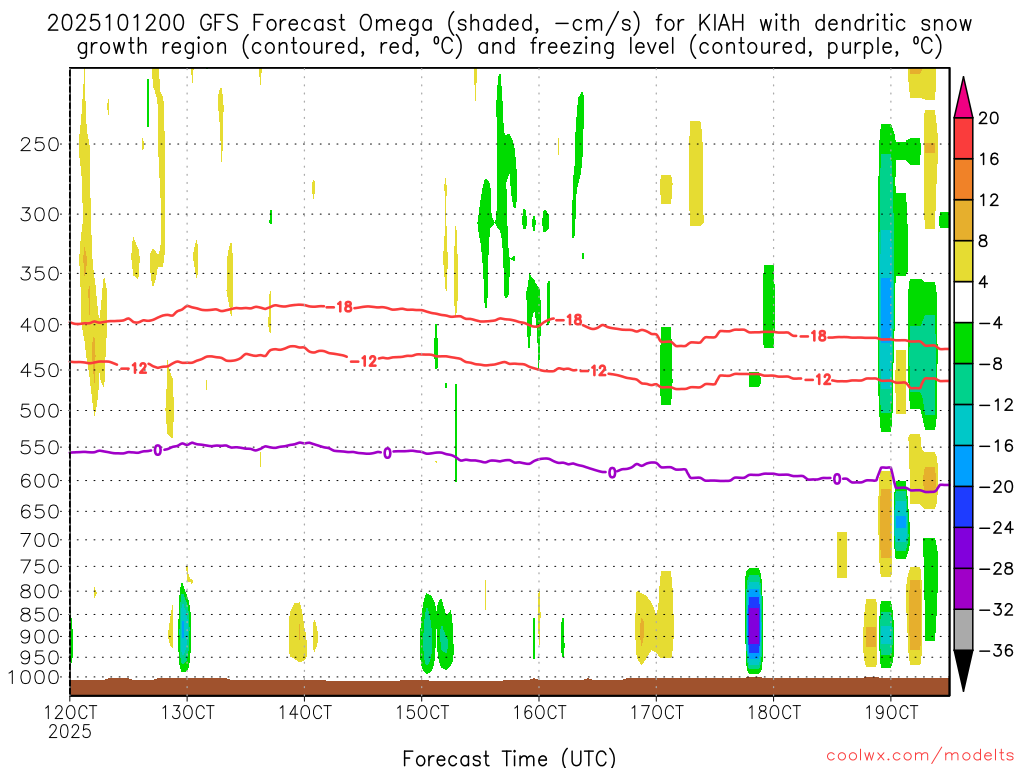Click the 400 pressure level label

click(40, 325)
